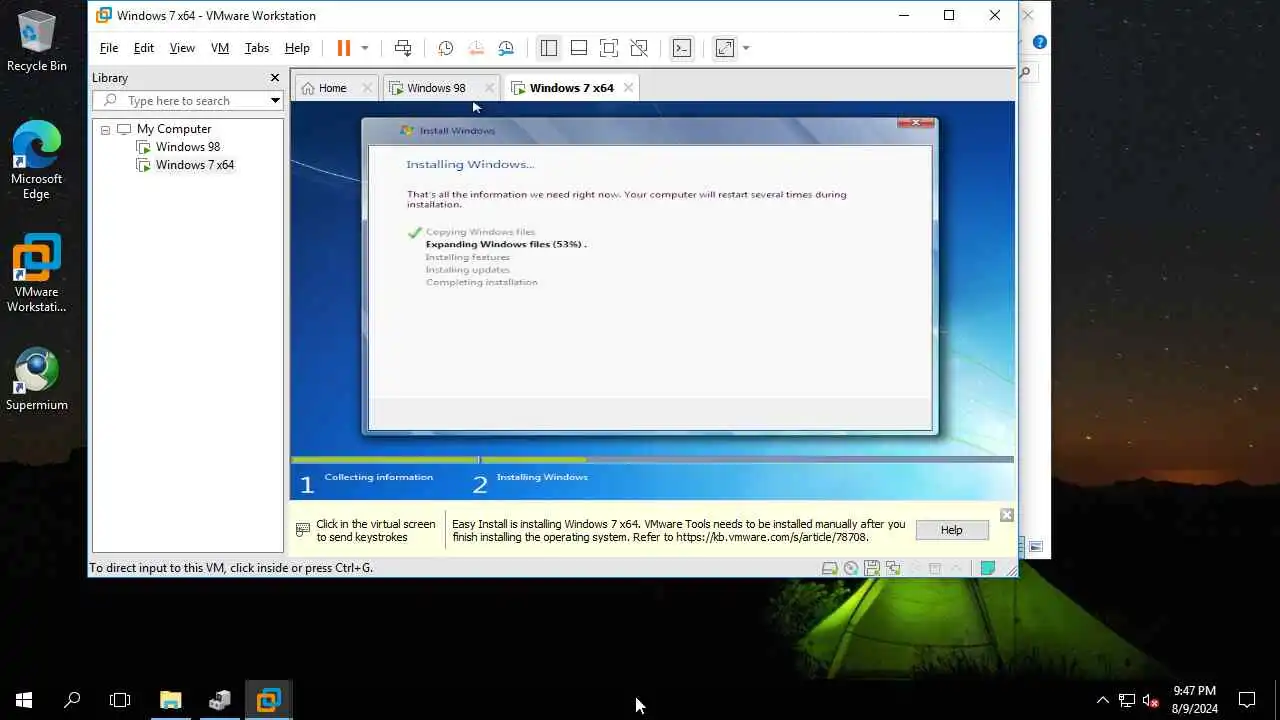Open the Recycle Bin desktop icon
Viewport: 1280px width, 720px height.
37,40
